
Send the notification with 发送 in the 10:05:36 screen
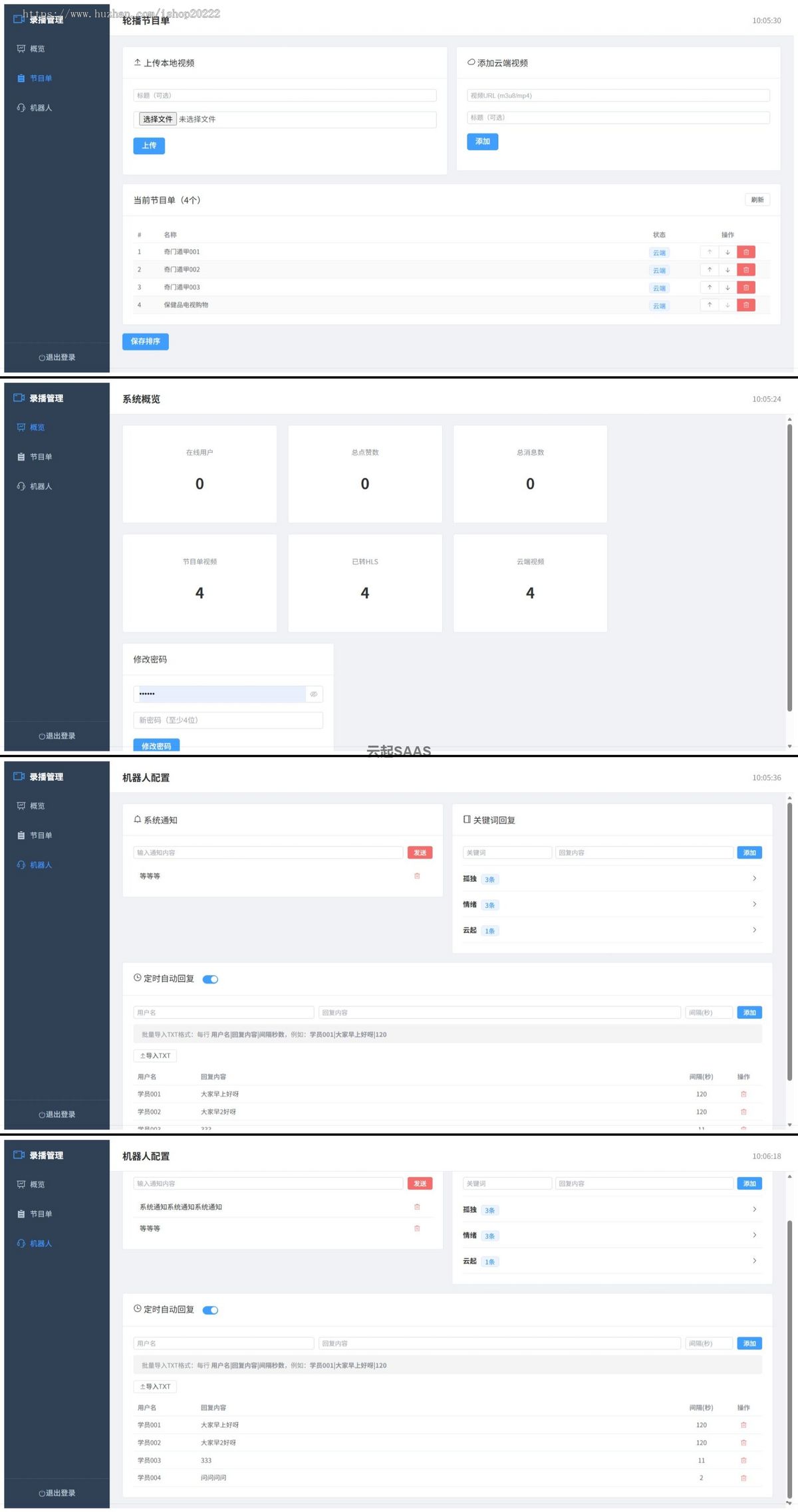(420, 853)
